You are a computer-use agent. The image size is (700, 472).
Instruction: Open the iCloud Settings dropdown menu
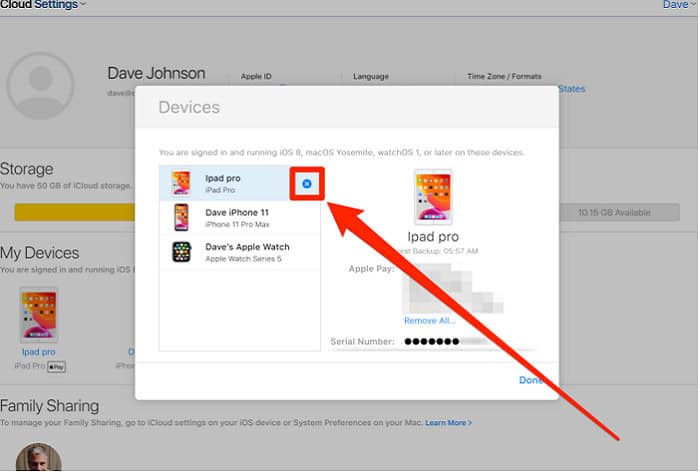point(43,5)
